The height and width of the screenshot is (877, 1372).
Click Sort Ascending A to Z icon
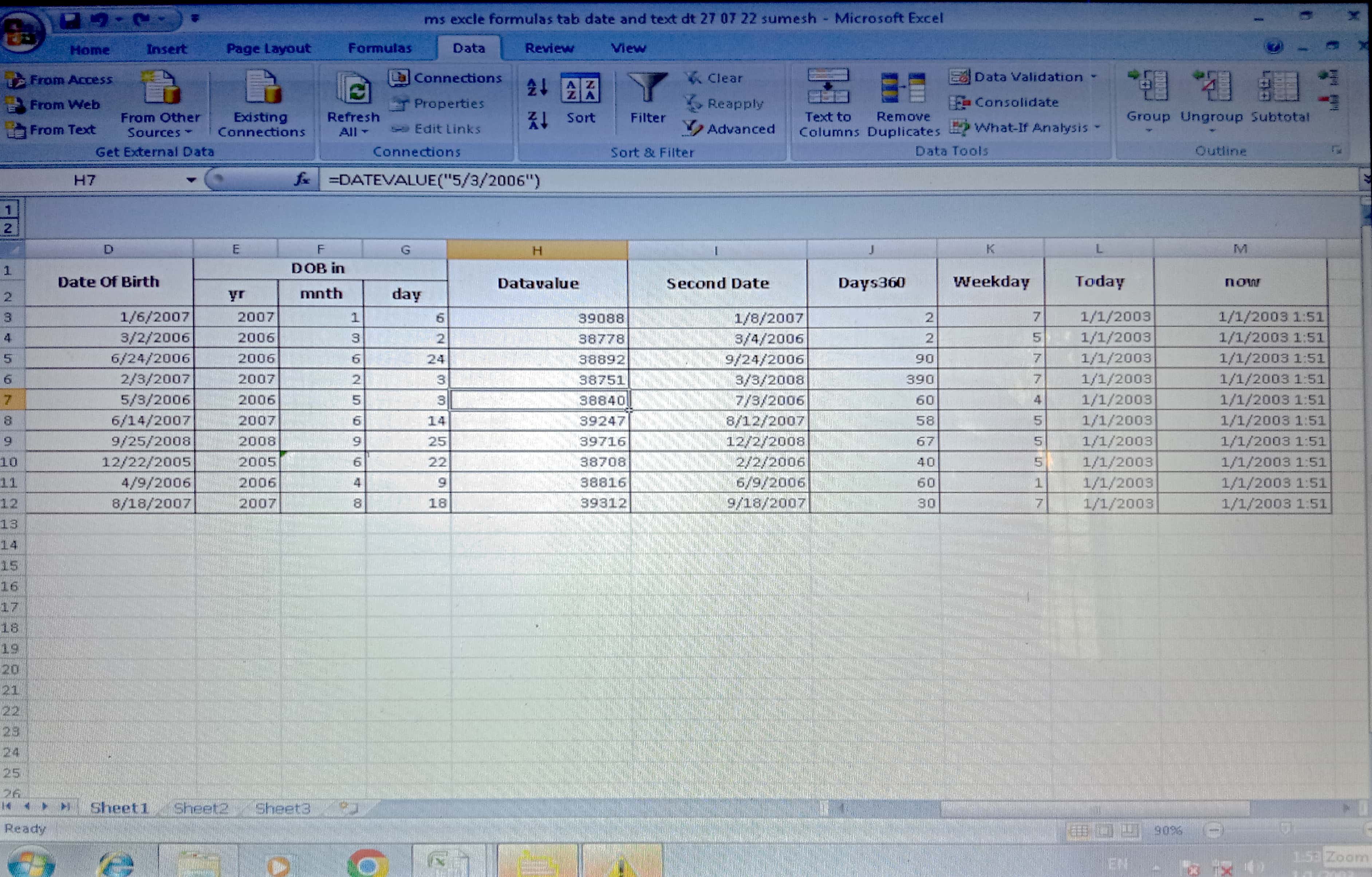pyautogui.click(x=537, y=87)
